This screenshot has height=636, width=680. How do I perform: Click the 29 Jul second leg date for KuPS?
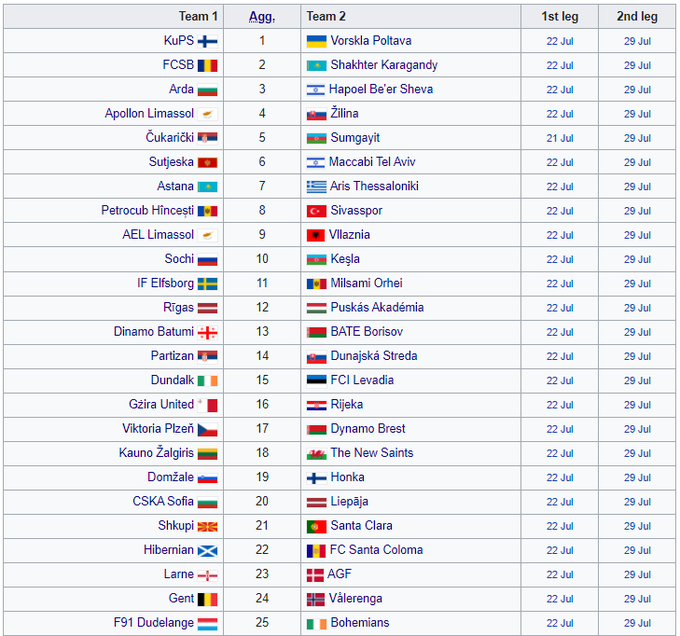click(x=637, y=41)
